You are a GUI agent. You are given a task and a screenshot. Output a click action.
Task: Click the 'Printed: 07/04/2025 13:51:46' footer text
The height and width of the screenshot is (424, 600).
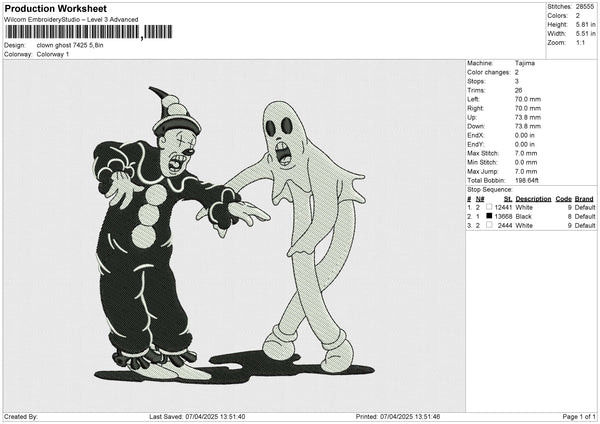[x=398, y=417]
